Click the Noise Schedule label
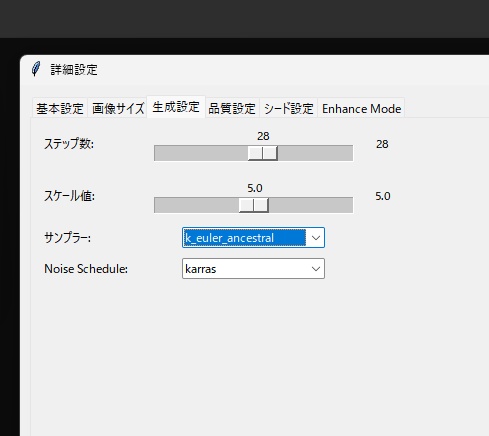 click(86, 269)
